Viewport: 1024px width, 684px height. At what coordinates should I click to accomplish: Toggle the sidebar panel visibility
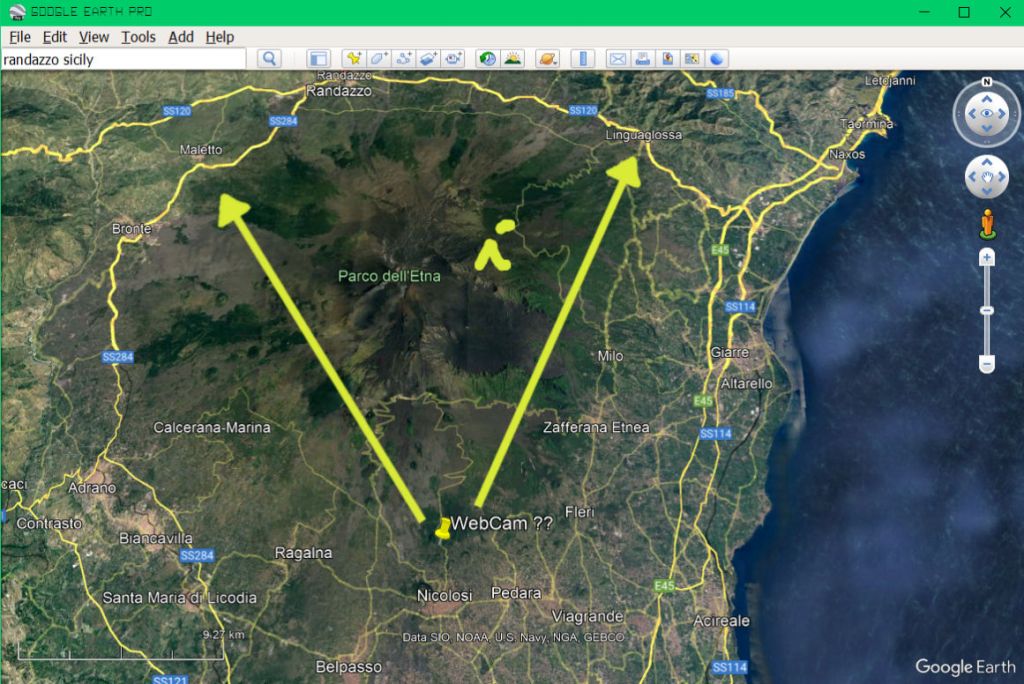[318, 59]
